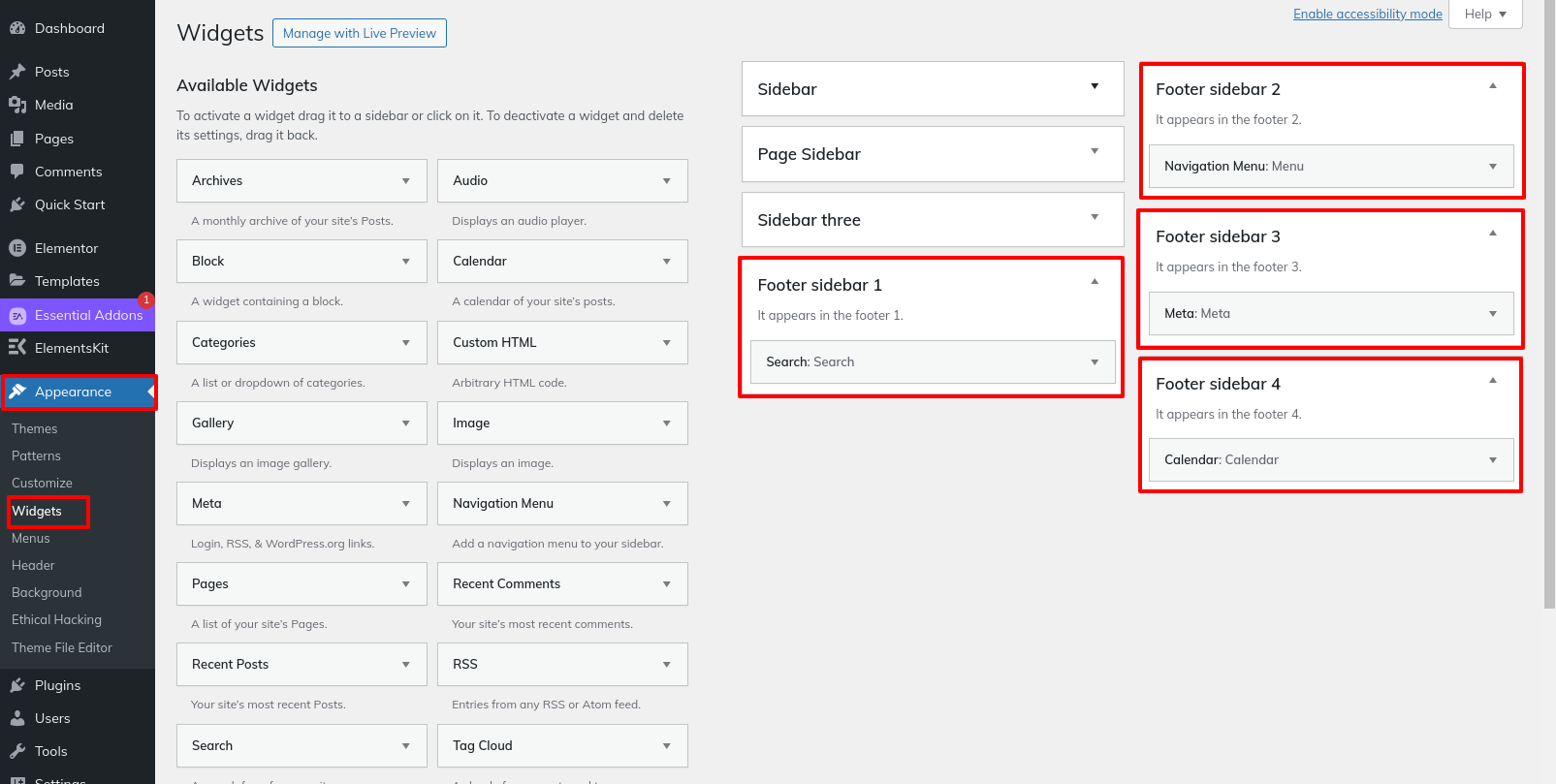Open Themes under Appearance menu
This screenshot has width=1556, height=784.
pyautogui.click(x=35, y=428)
